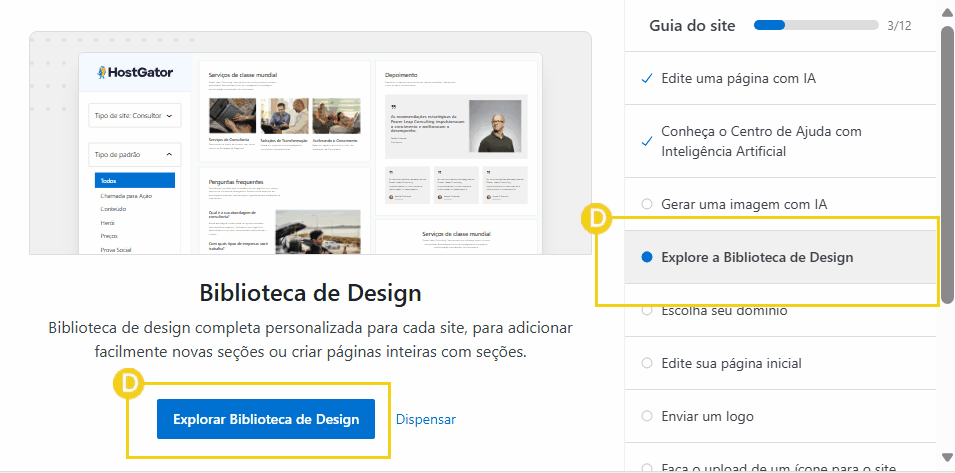The width and height of the screenshot is (955, 473).
Task: Click the Guia do site heading
Action: (x=692, y=26)
